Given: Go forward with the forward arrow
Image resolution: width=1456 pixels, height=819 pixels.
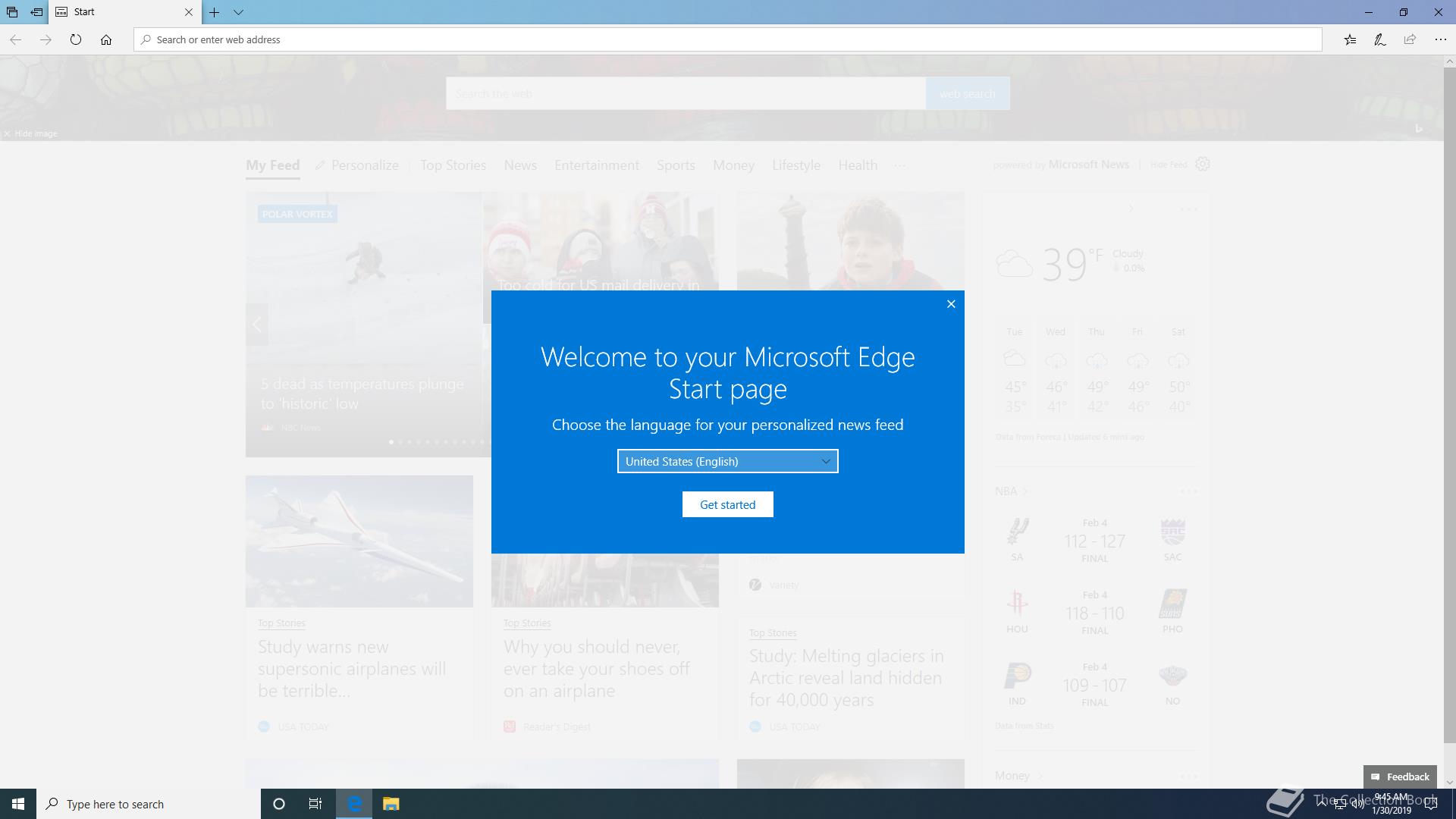Looking at the screenshot, I should [x=45, y=39].
